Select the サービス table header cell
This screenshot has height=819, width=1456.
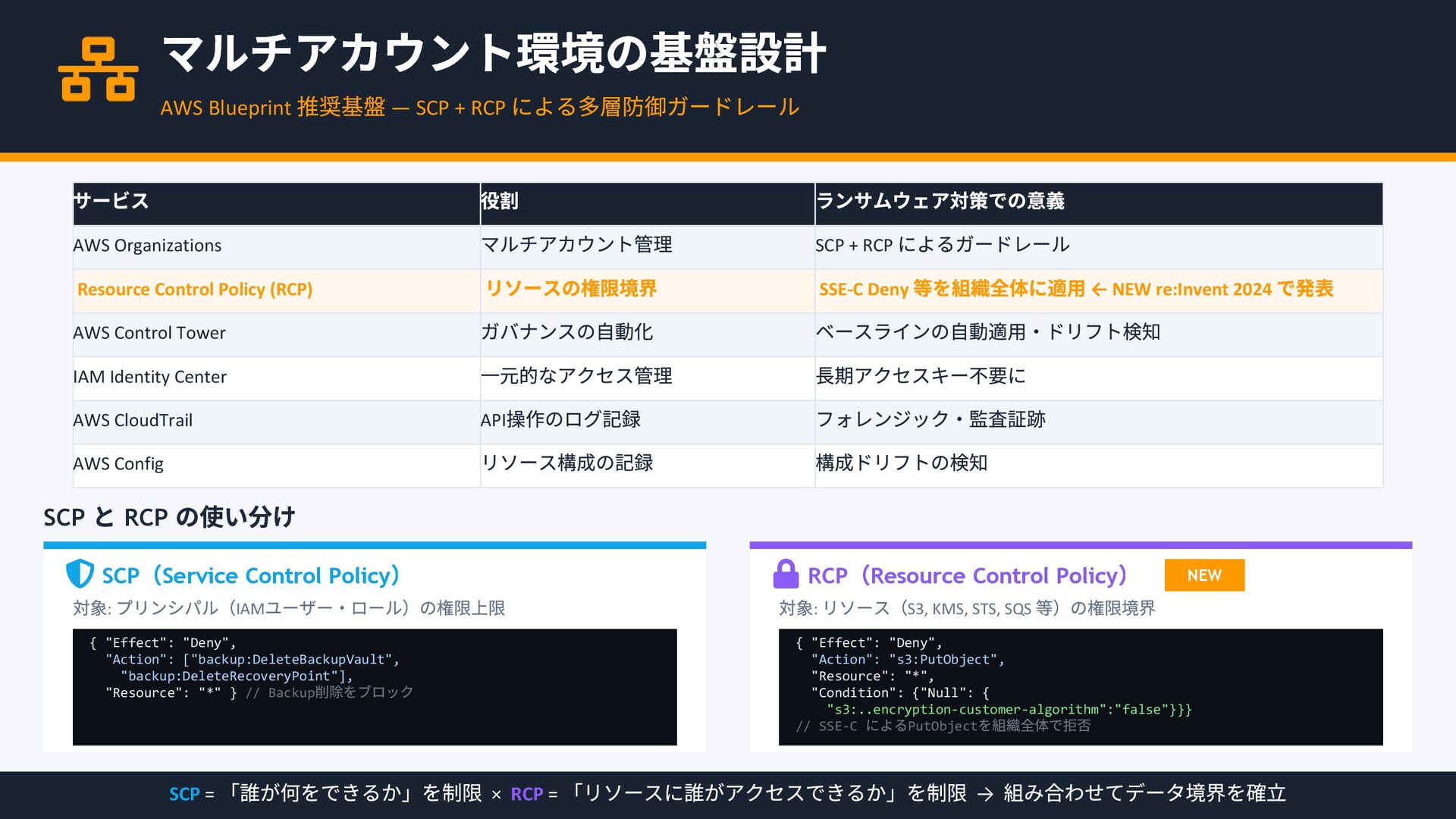pyautogui.click(x=276, y=202)
